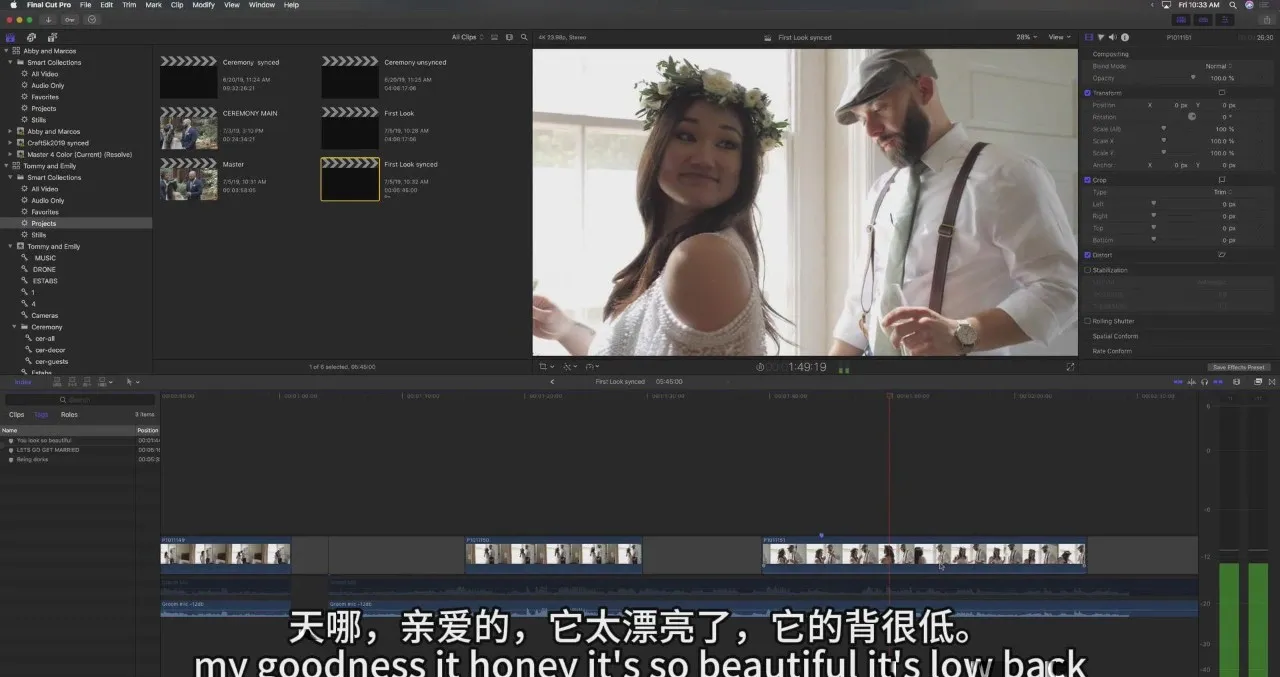The height and width of the screenshot is (677, 1280).
Task: Go back in timeline history arrow
Action: (x=552, y=382)
